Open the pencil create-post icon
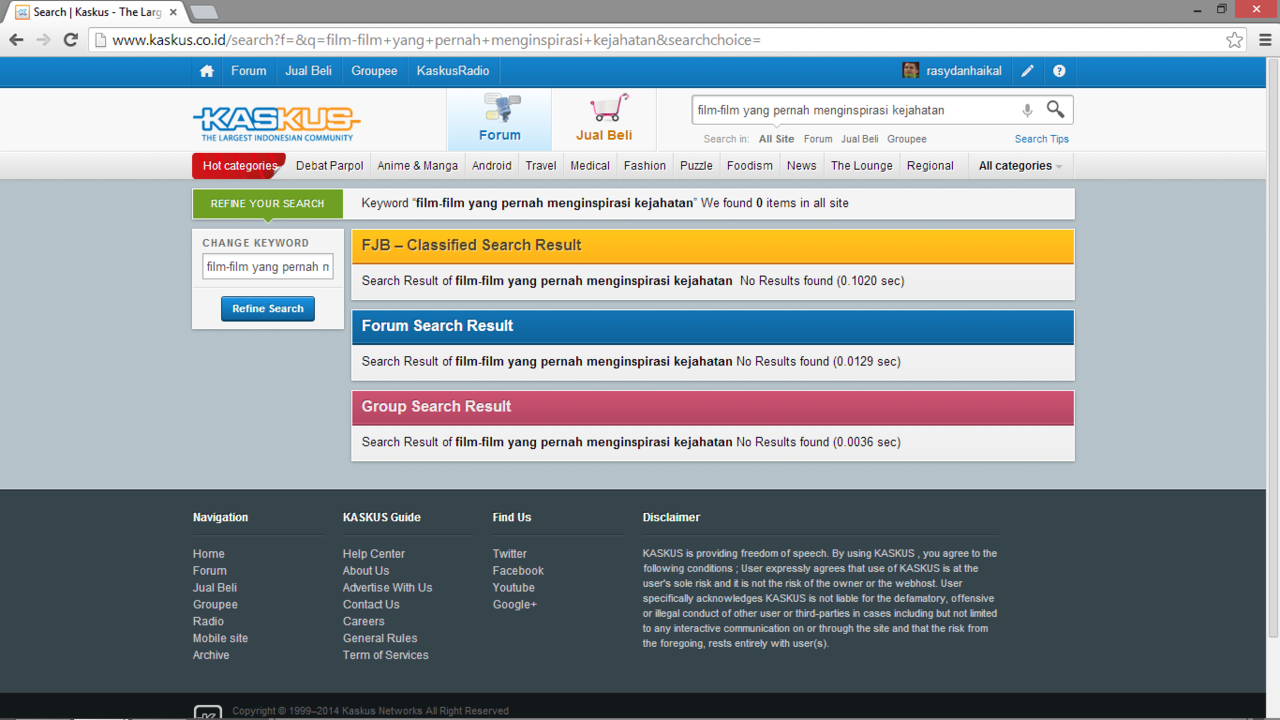Image resolution: width=1280 pixels, height=720 pixels. pyautogui.click(x=1027, y=71)
